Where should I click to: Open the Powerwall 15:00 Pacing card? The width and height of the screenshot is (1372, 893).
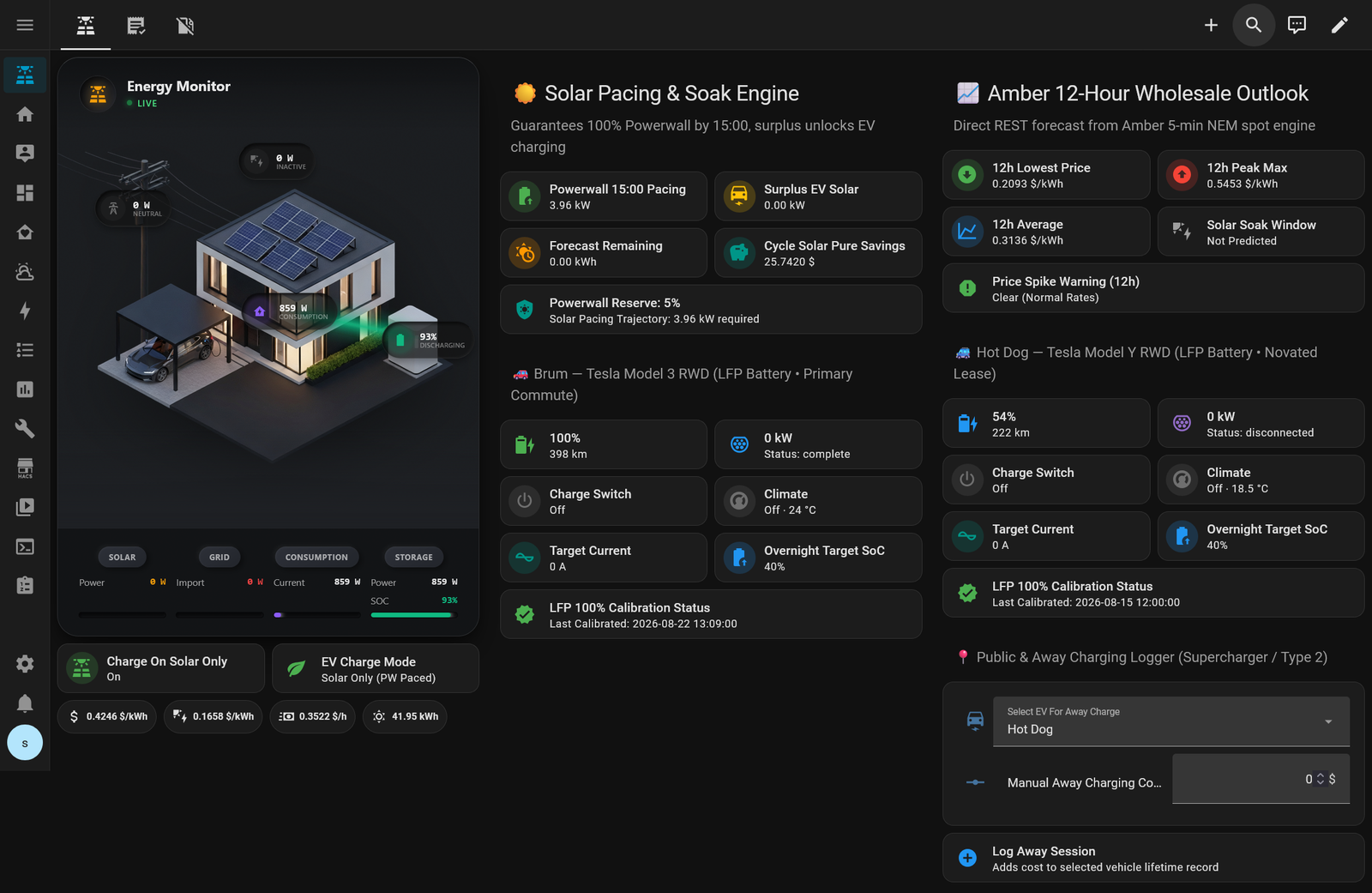click(604, 196)
